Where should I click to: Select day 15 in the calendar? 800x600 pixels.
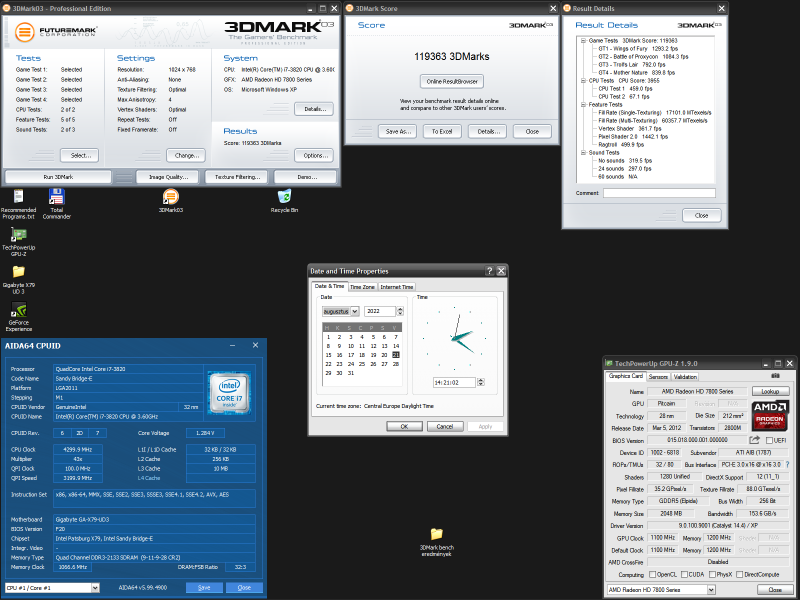328,355
